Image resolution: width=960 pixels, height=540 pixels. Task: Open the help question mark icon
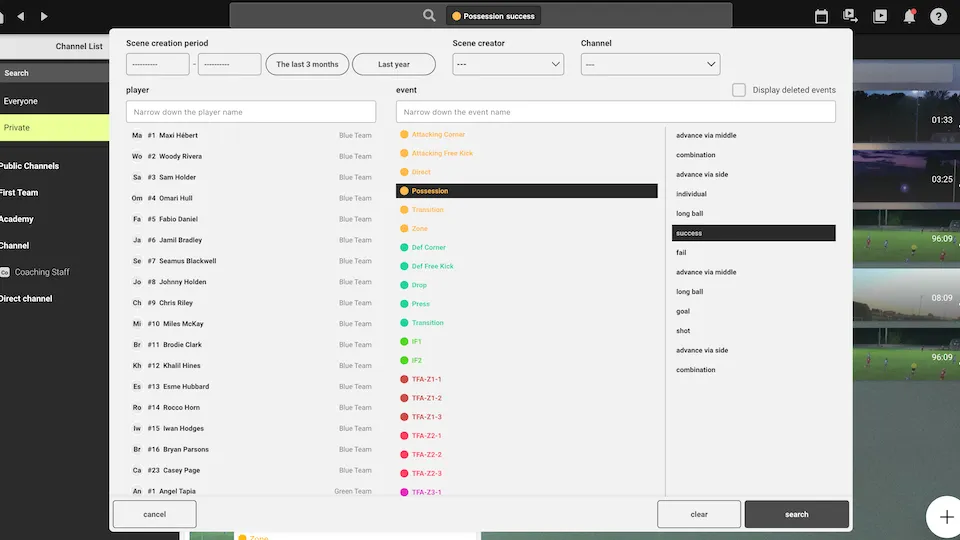(x=938, y=17)
